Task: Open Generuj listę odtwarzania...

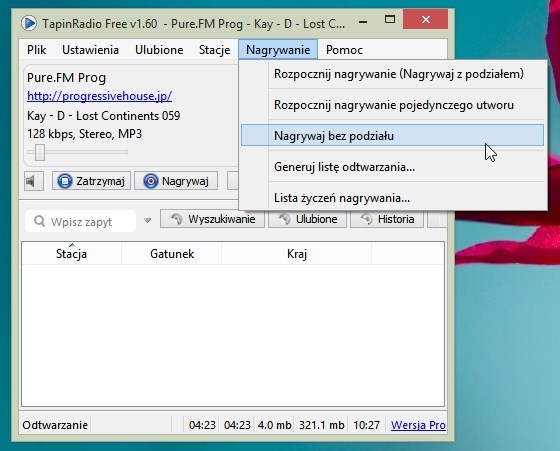Action: coord(392,167)
